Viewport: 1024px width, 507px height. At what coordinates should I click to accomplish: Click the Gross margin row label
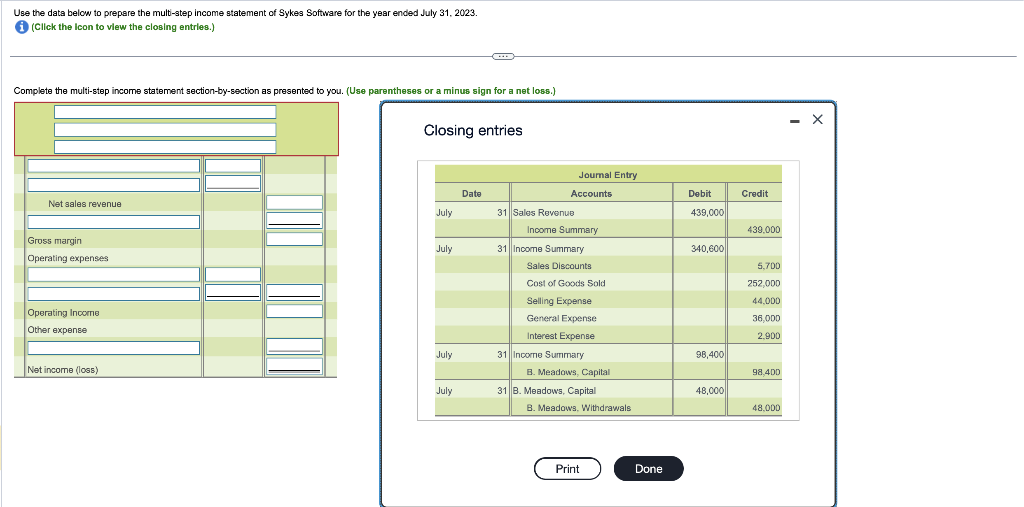coord(54,240)
